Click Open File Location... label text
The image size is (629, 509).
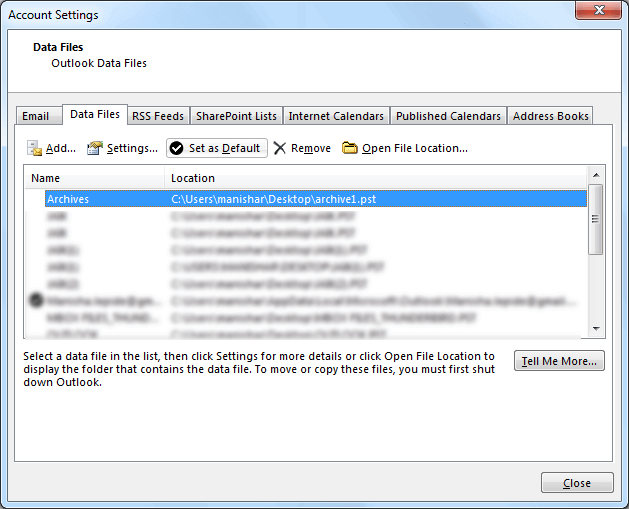point(415,148)
